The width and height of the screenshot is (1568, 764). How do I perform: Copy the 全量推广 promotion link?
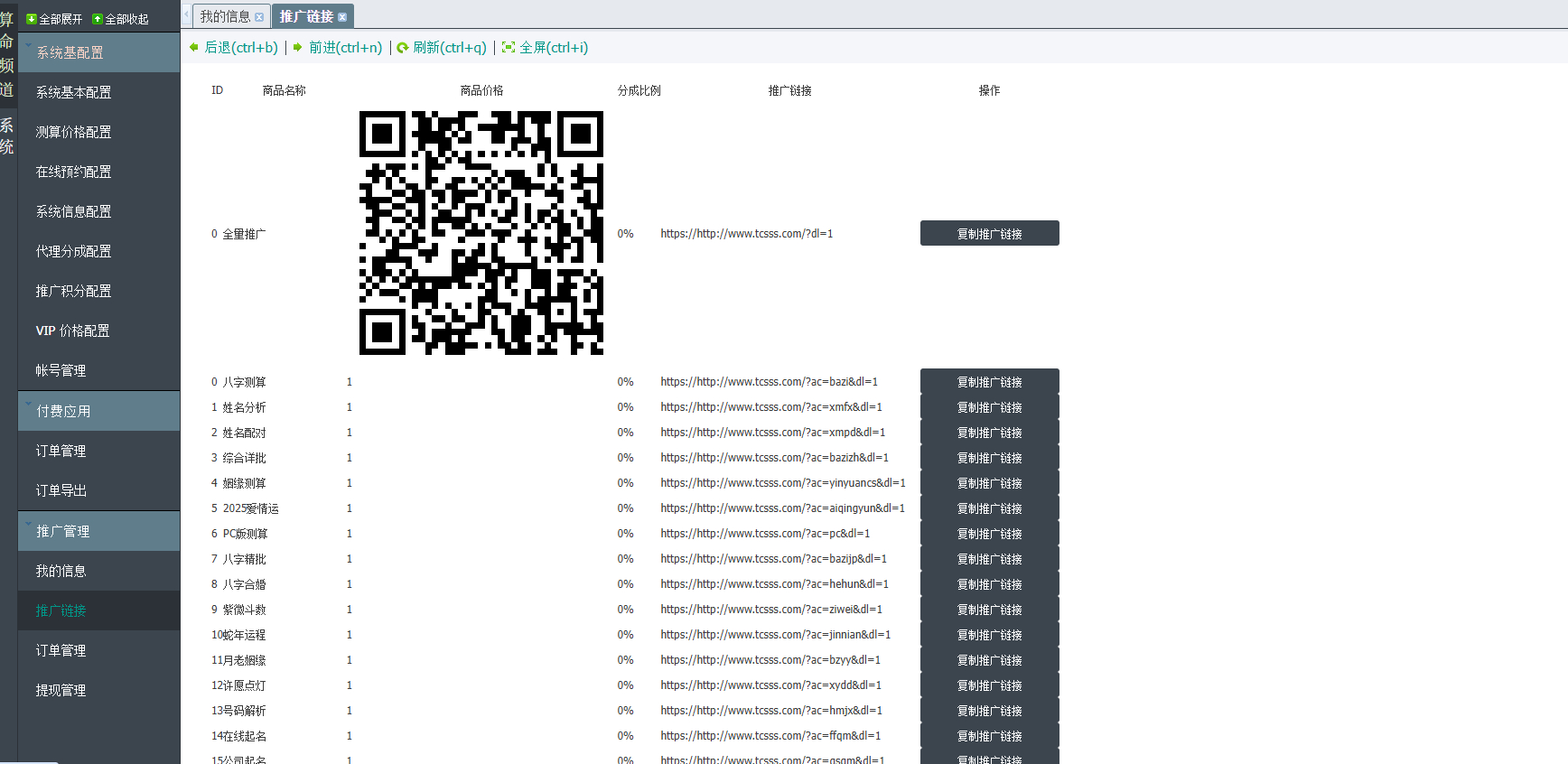coord(989,234)
